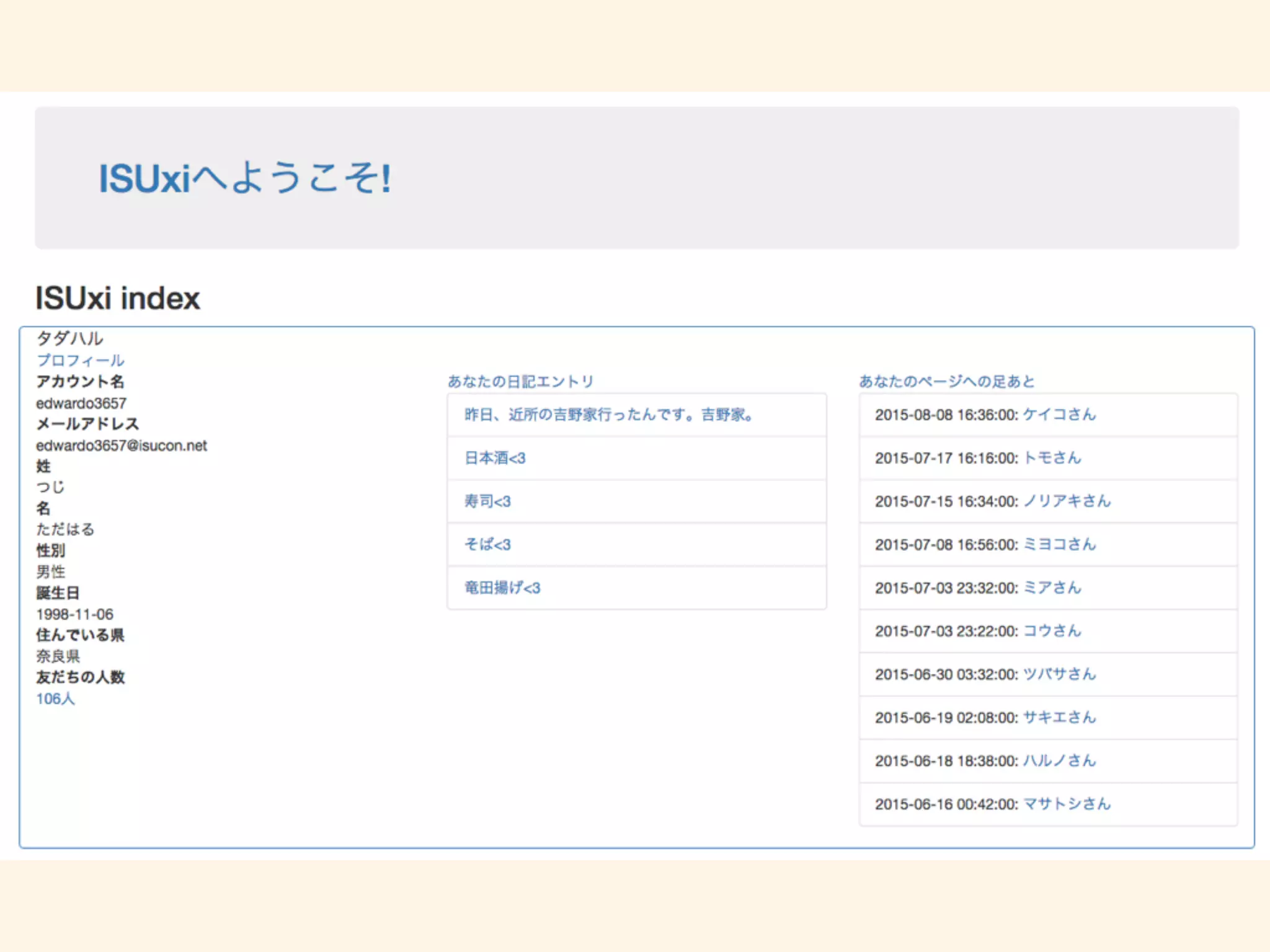Image resolution: width=1270 pixels, height=952 pixels.
Task: Open the 日本酒<3 diary entry
Action: [x=495, y=458]
